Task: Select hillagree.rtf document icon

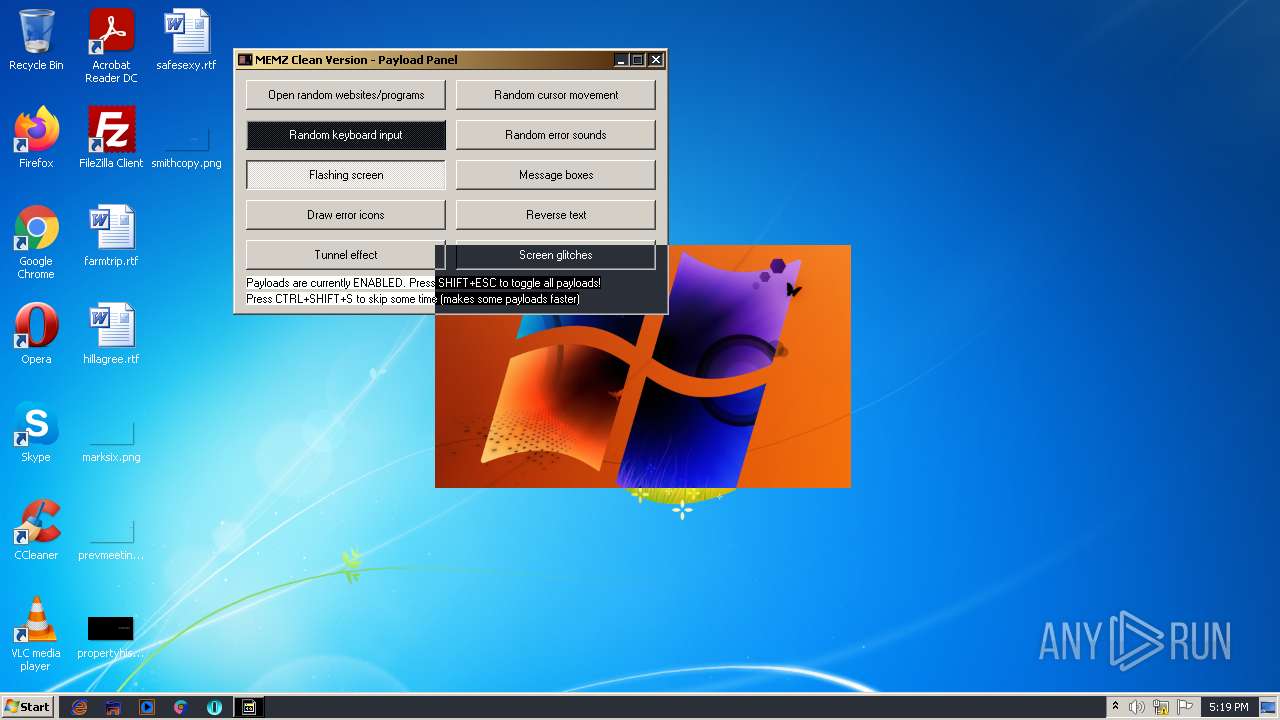Action: [111, 334]
